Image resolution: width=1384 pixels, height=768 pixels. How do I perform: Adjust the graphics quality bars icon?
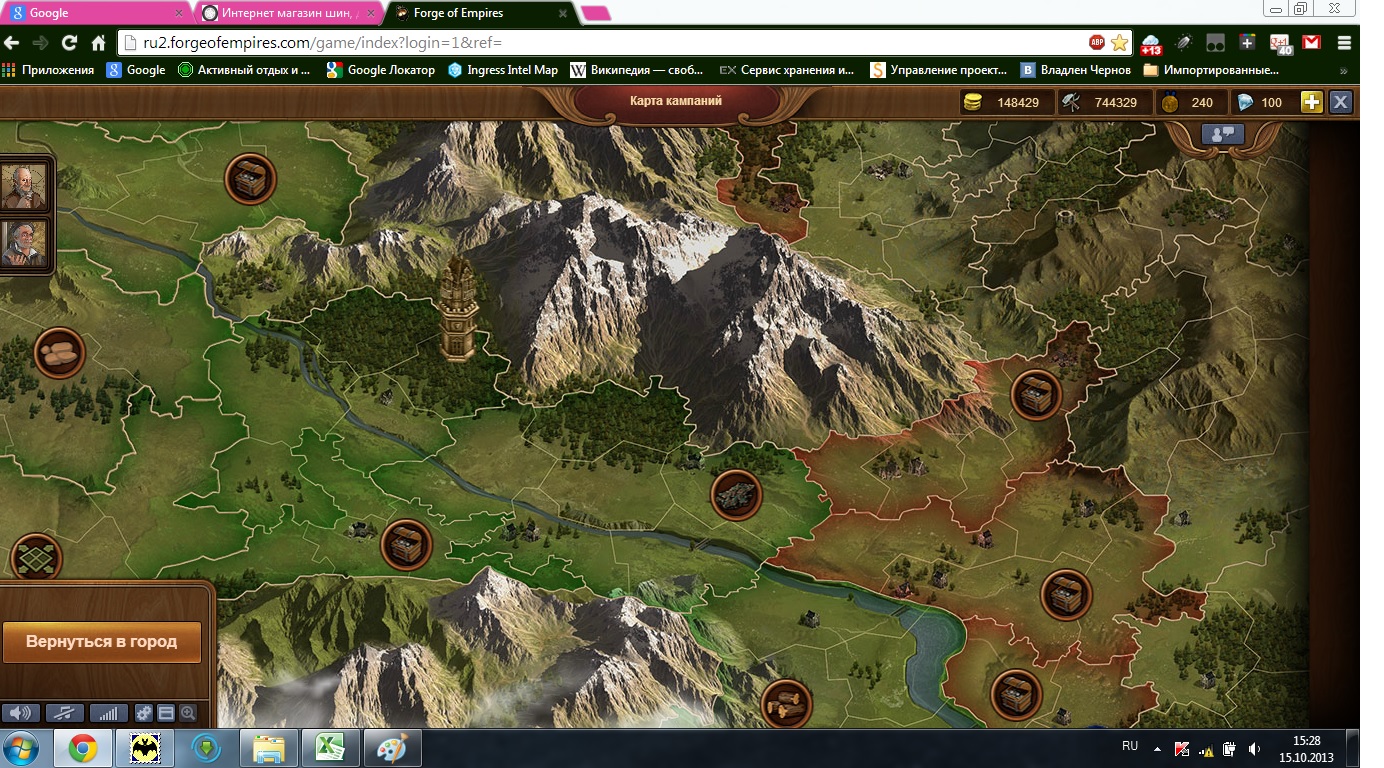[109, 713]
